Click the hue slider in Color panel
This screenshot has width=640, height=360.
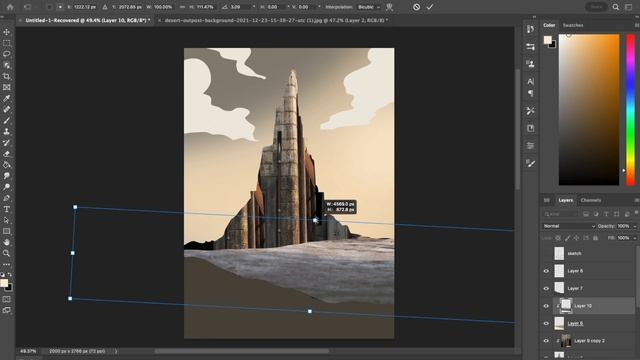631,109
